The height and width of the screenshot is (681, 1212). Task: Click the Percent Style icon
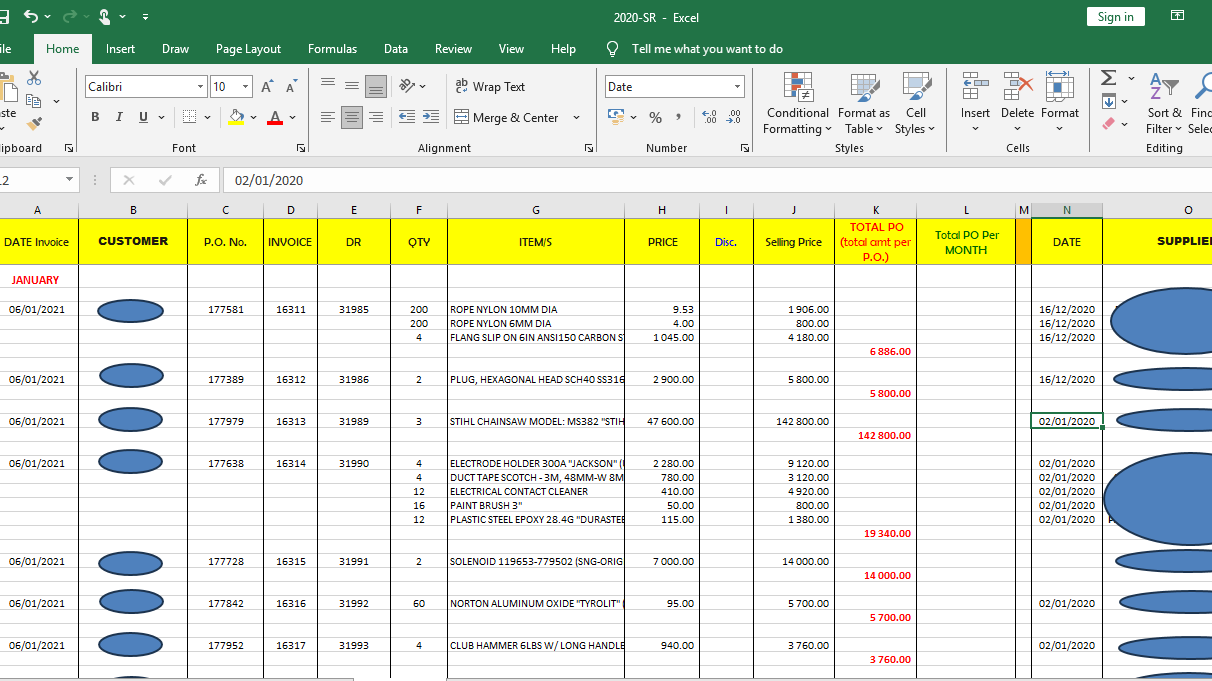point(655,118)
